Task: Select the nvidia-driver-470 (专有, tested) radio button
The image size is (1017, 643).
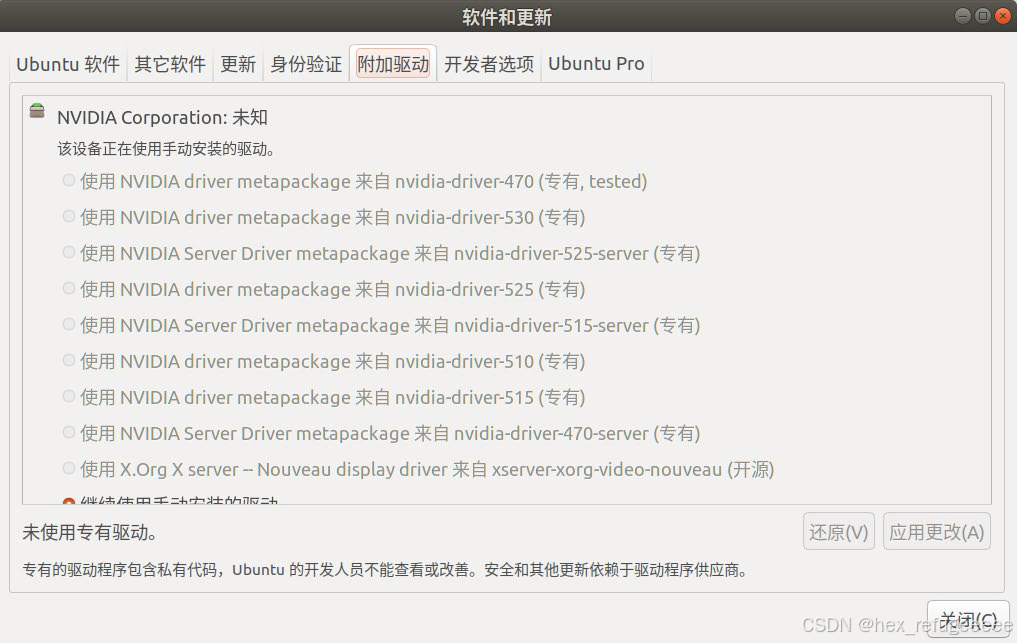Action: pos(69,180)
